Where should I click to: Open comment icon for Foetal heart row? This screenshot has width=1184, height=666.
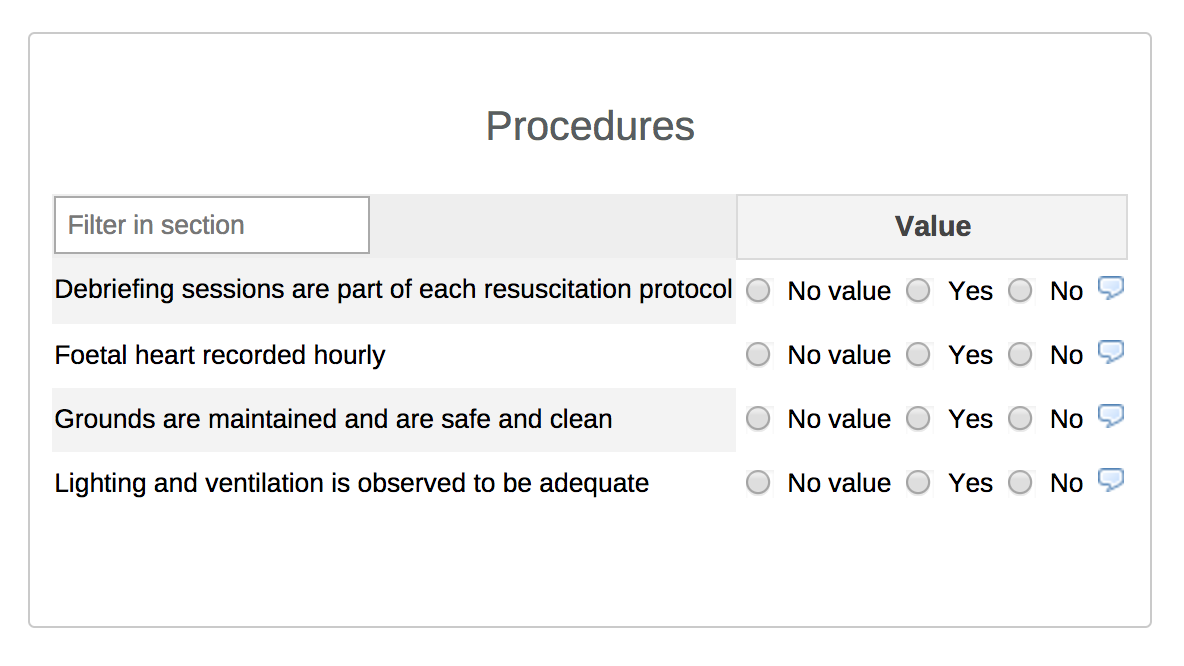coord(1110,353)
